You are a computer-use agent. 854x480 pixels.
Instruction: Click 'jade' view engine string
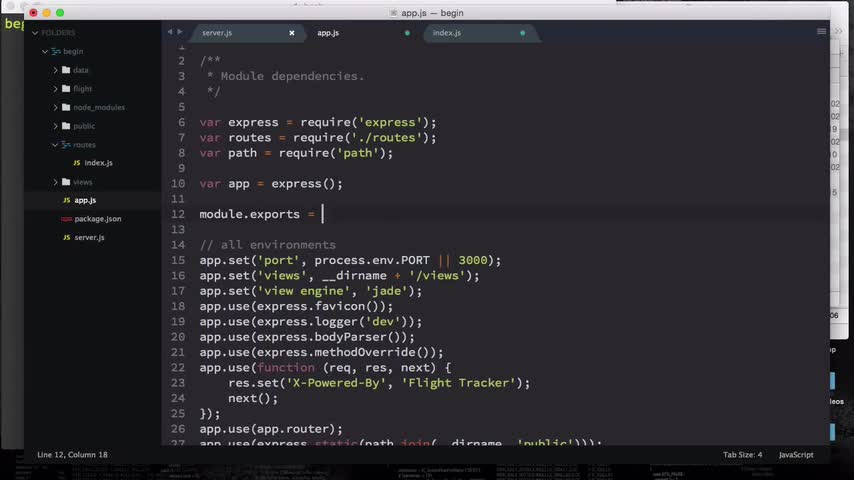click(x=387, y=291)
